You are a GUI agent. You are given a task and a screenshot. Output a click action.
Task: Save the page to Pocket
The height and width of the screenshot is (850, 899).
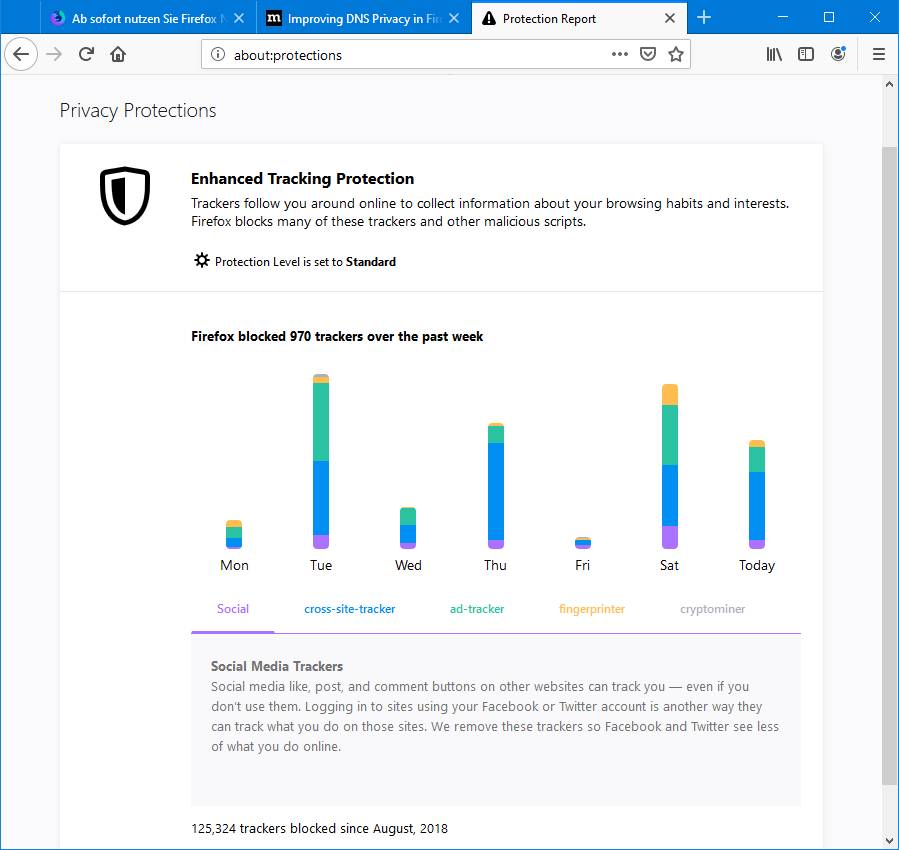coord(648,54)
